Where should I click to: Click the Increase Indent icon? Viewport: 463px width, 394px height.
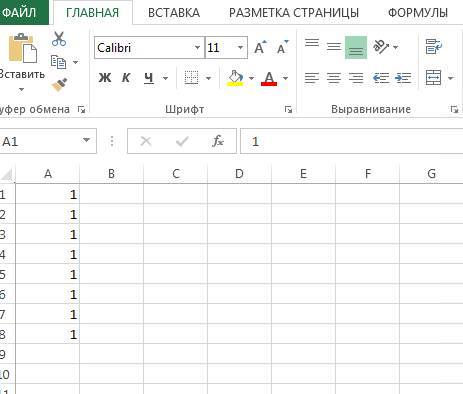pyautogui.click(x=403, y=78)
